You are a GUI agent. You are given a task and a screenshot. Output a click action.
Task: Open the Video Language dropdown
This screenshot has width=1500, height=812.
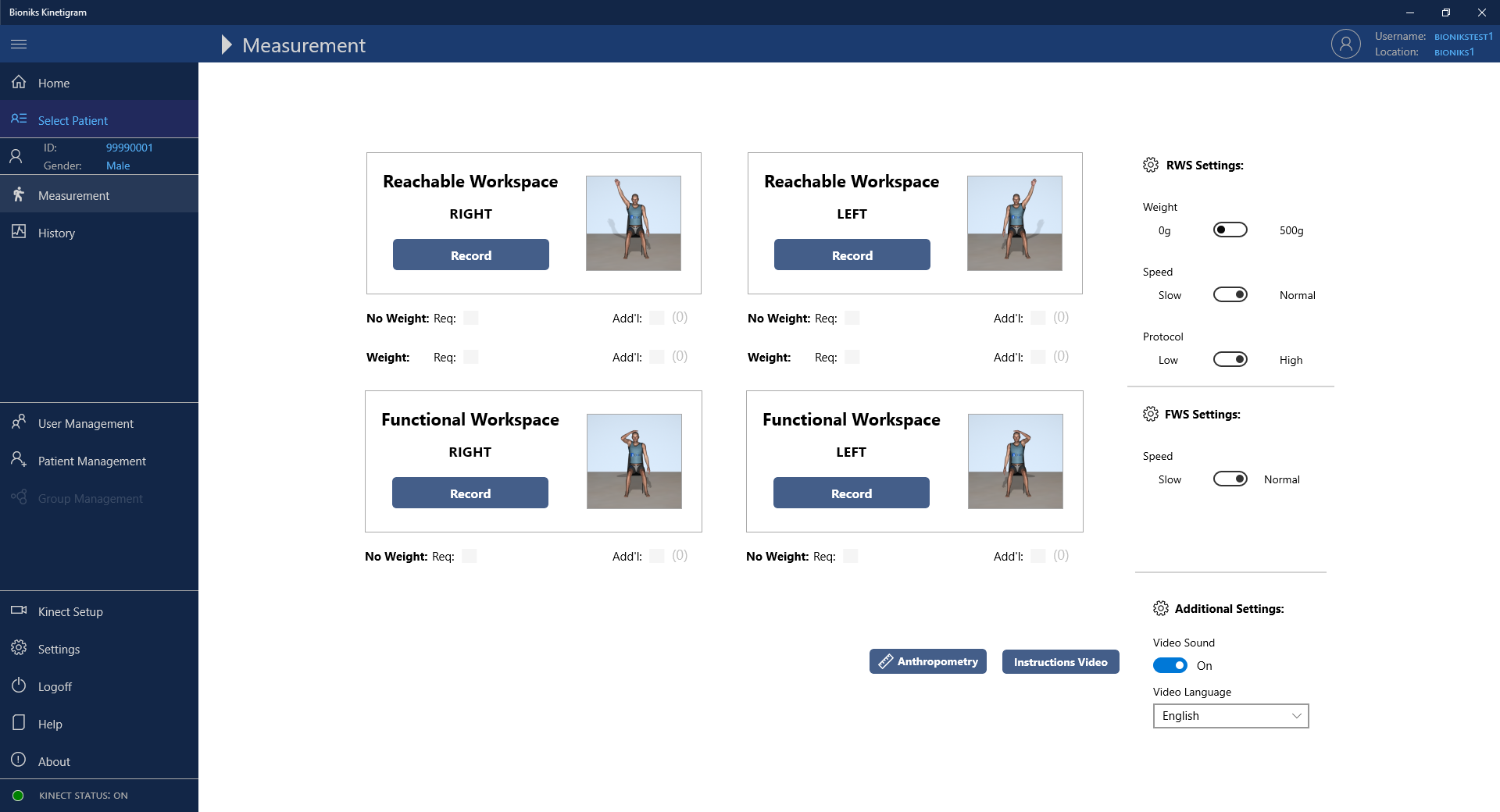pos(1230,716)
